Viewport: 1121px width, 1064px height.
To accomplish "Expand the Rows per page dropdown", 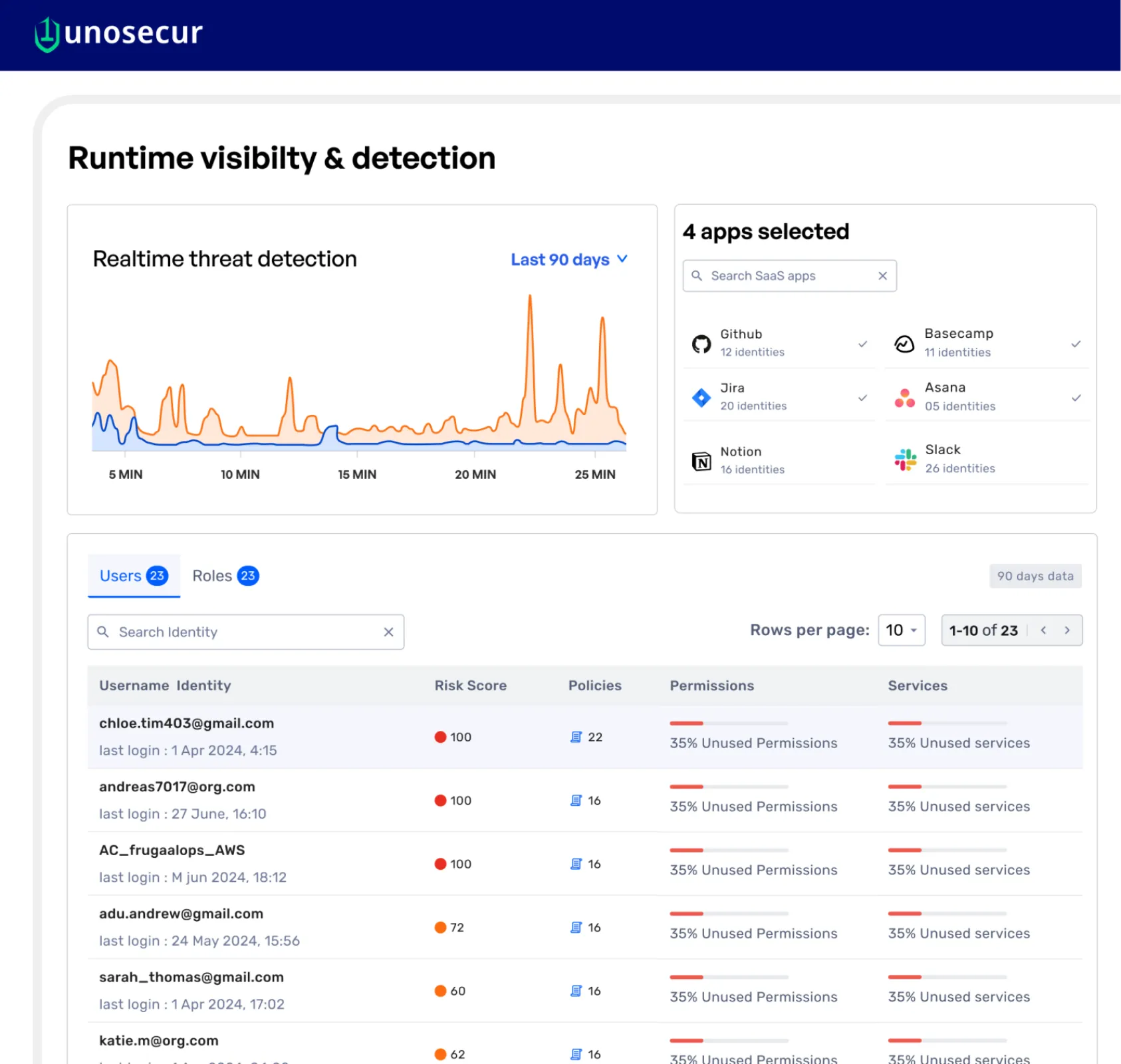I will pos(901,630).
